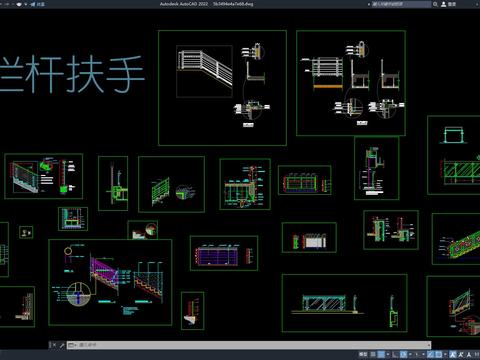Toggle ortho mode L-shaped icon
This screenshot has height=360, width=480.
click(x=394, y=354)
